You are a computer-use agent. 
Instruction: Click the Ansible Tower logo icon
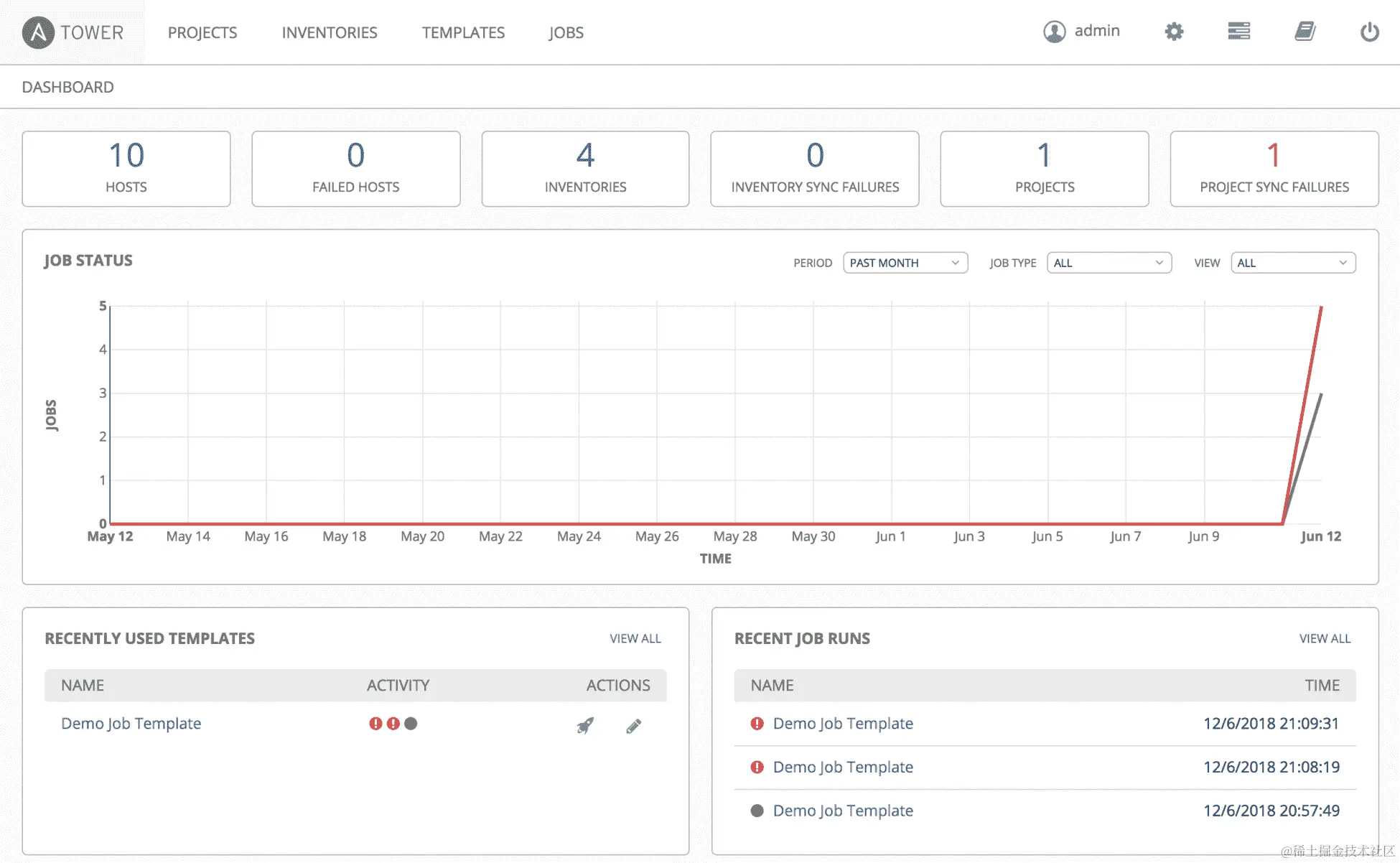[x=38, y=32]
